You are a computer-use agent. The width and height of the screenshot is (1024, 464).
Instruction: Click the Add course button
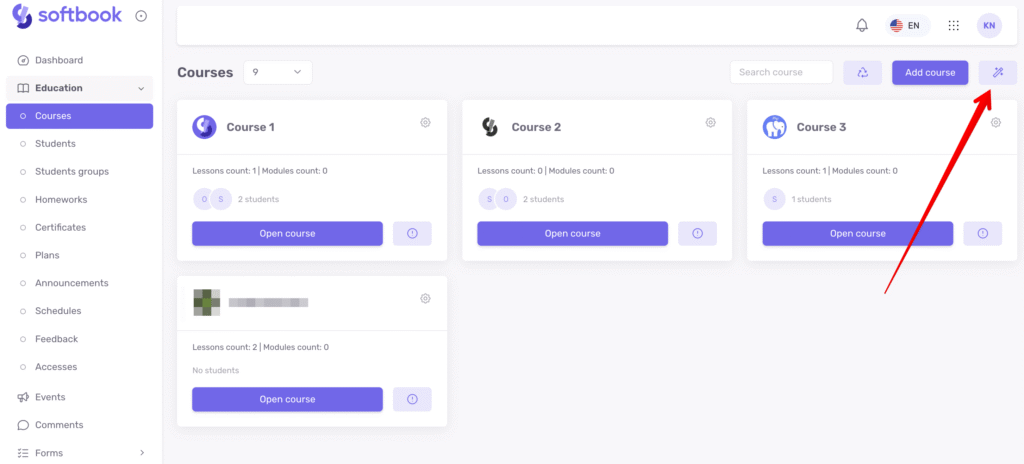(930, 73)
